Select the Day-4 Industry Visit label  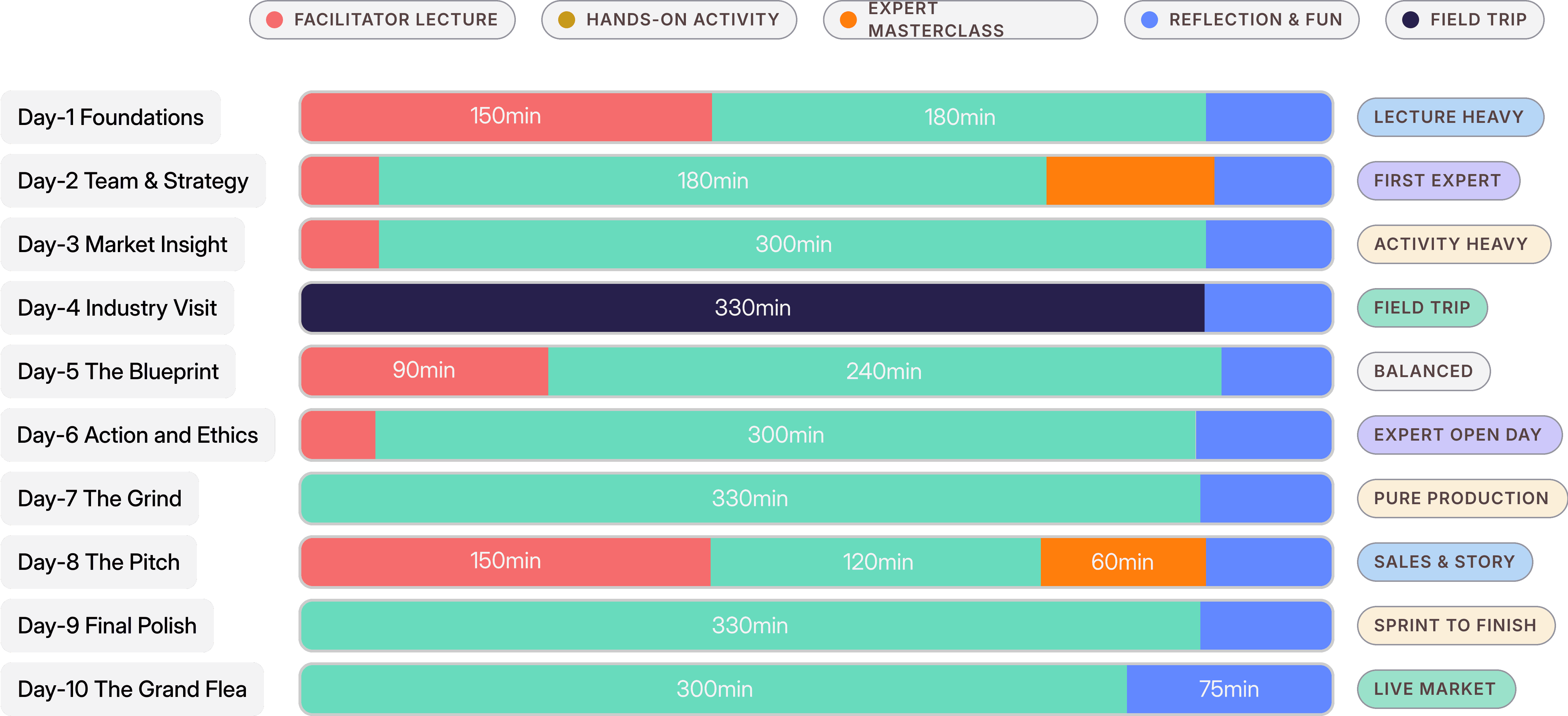click(117, 308)
